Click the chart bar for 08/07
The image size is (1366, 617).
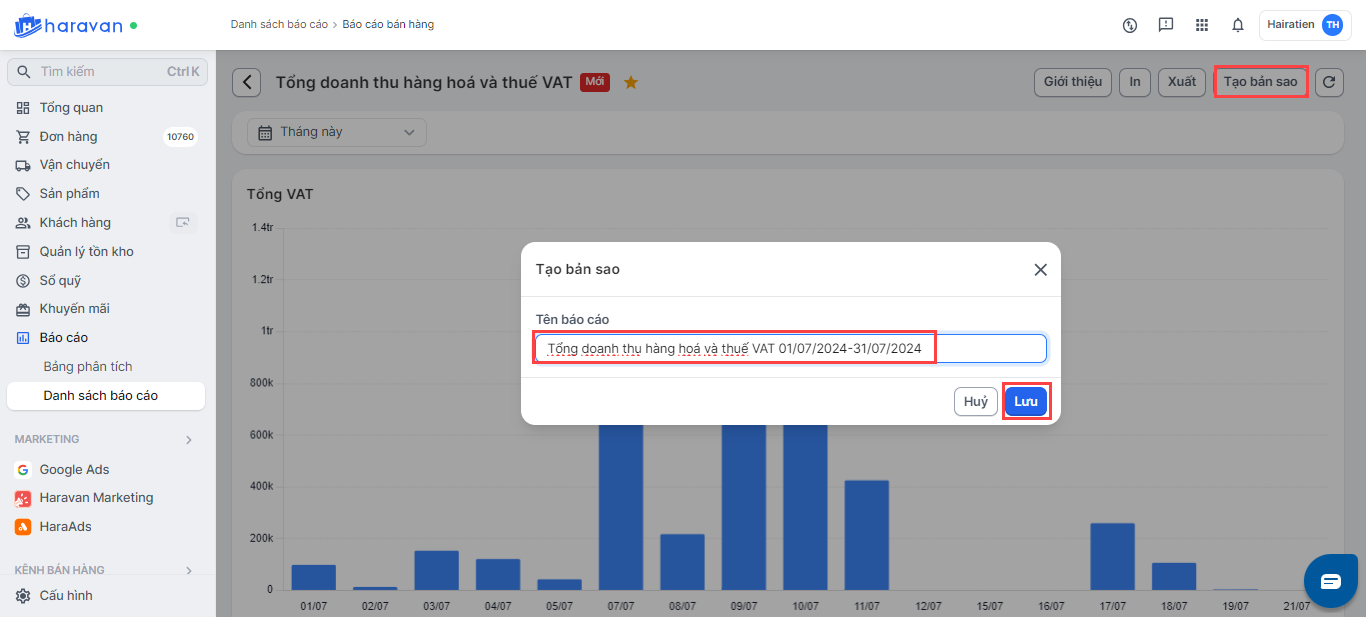point(682,562)
